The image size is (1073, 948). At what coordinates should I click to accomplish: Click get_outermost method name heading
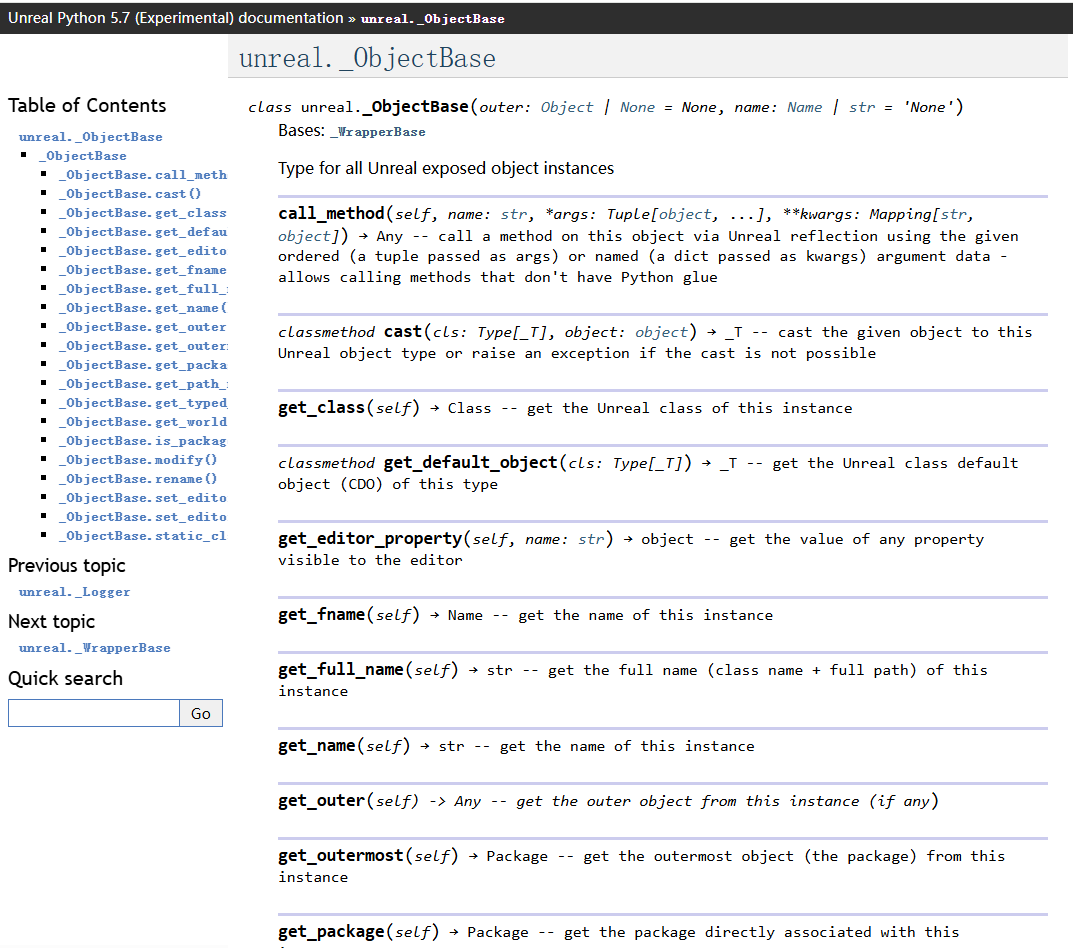click(x=341, y=856)
